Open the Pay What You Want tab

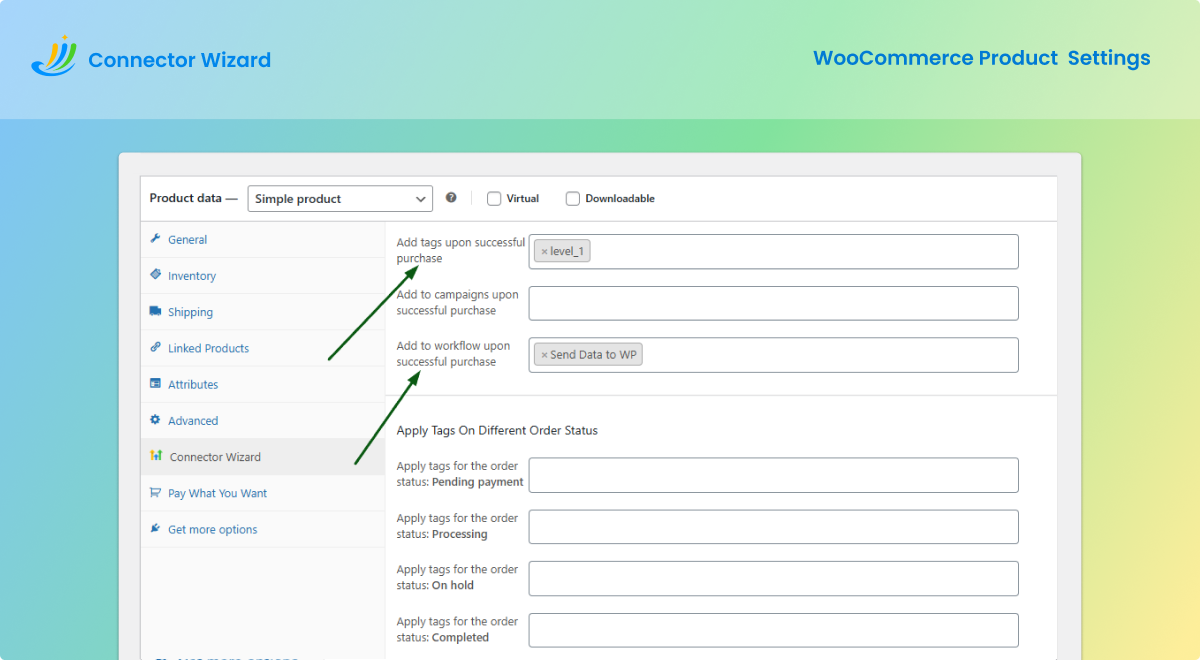coord(262,493)
